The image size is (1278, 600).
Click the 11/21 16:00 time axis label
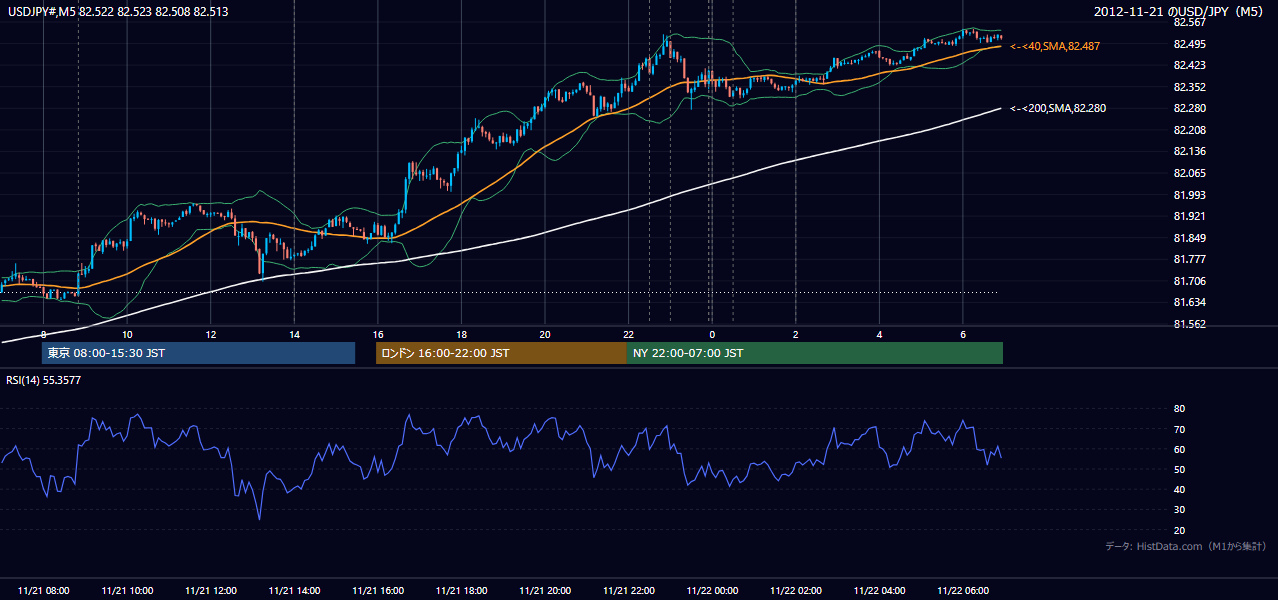pos(378,591)
